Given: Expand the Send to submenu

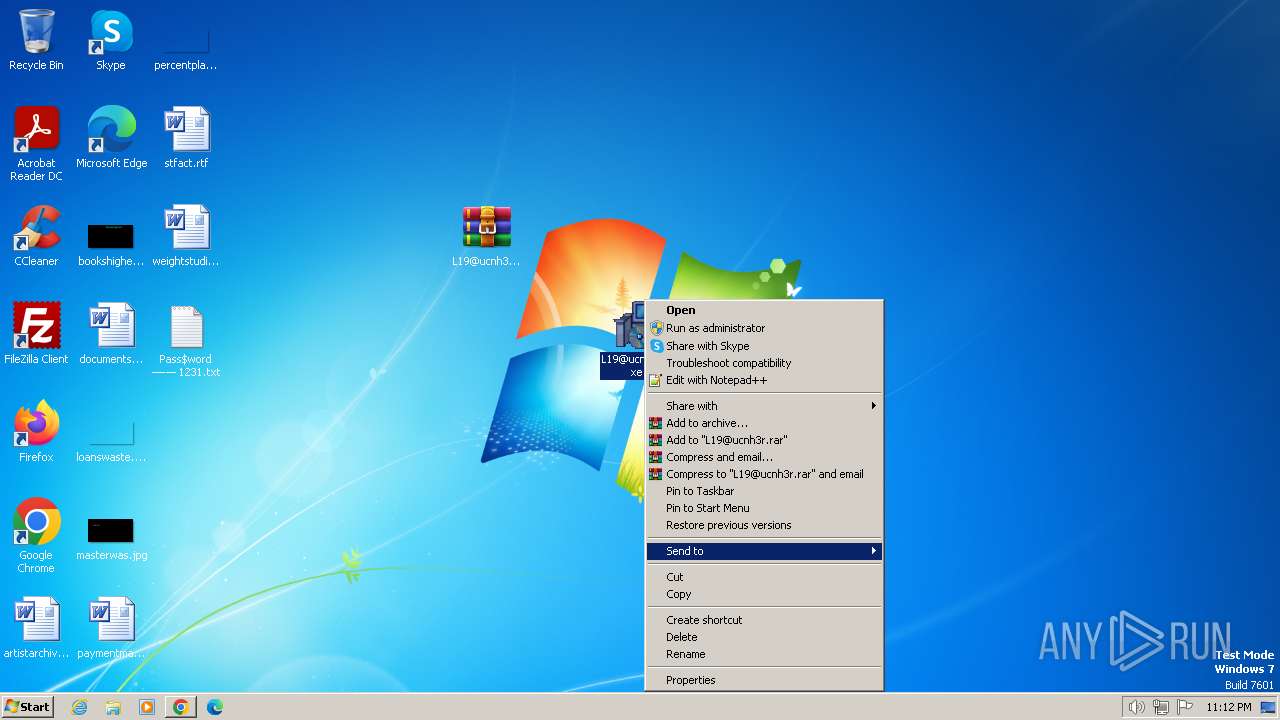Looking at the screenshot, I should pos(764,551).
